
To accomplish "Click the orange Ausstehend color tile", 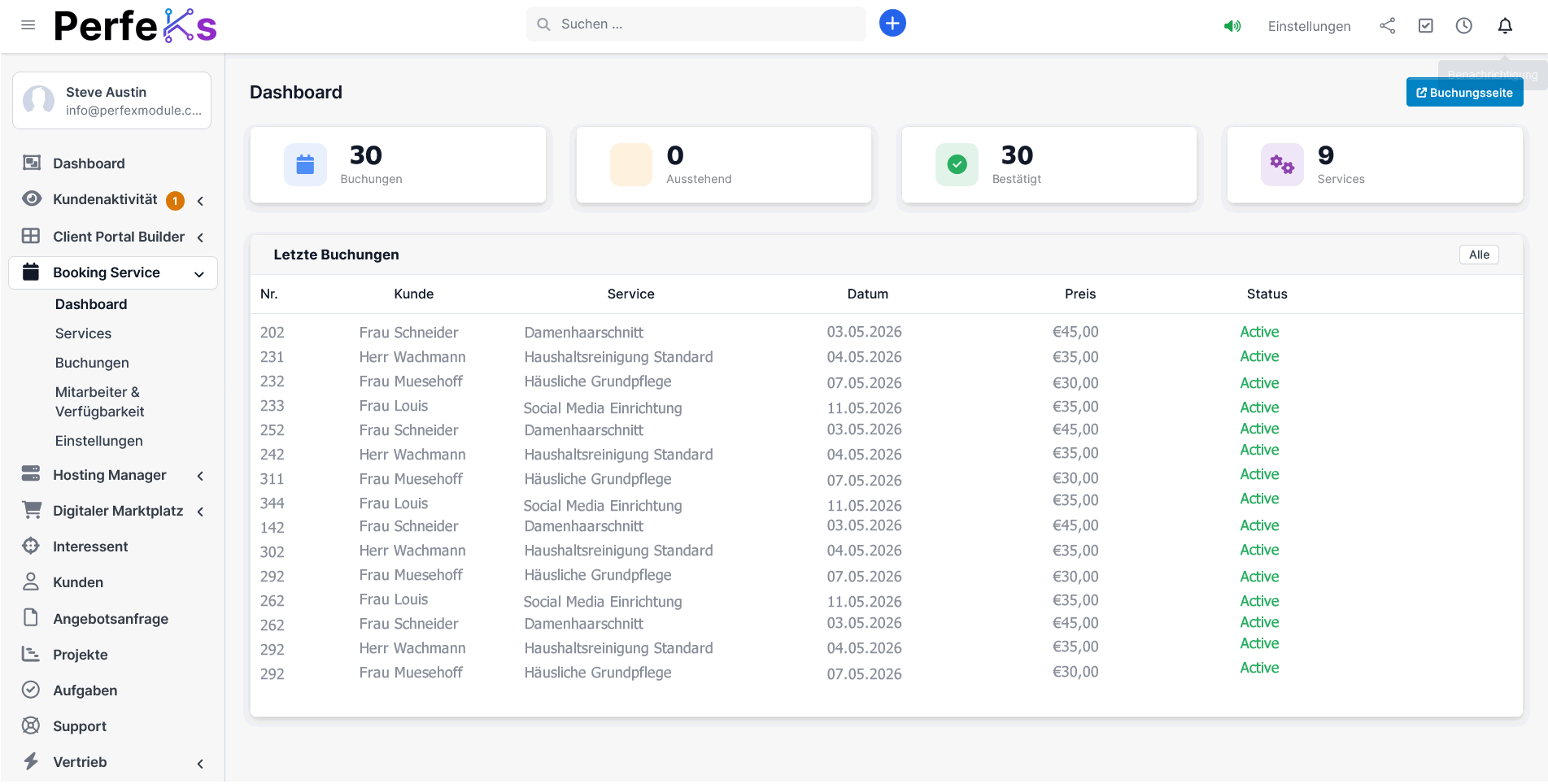I will 630,164.
